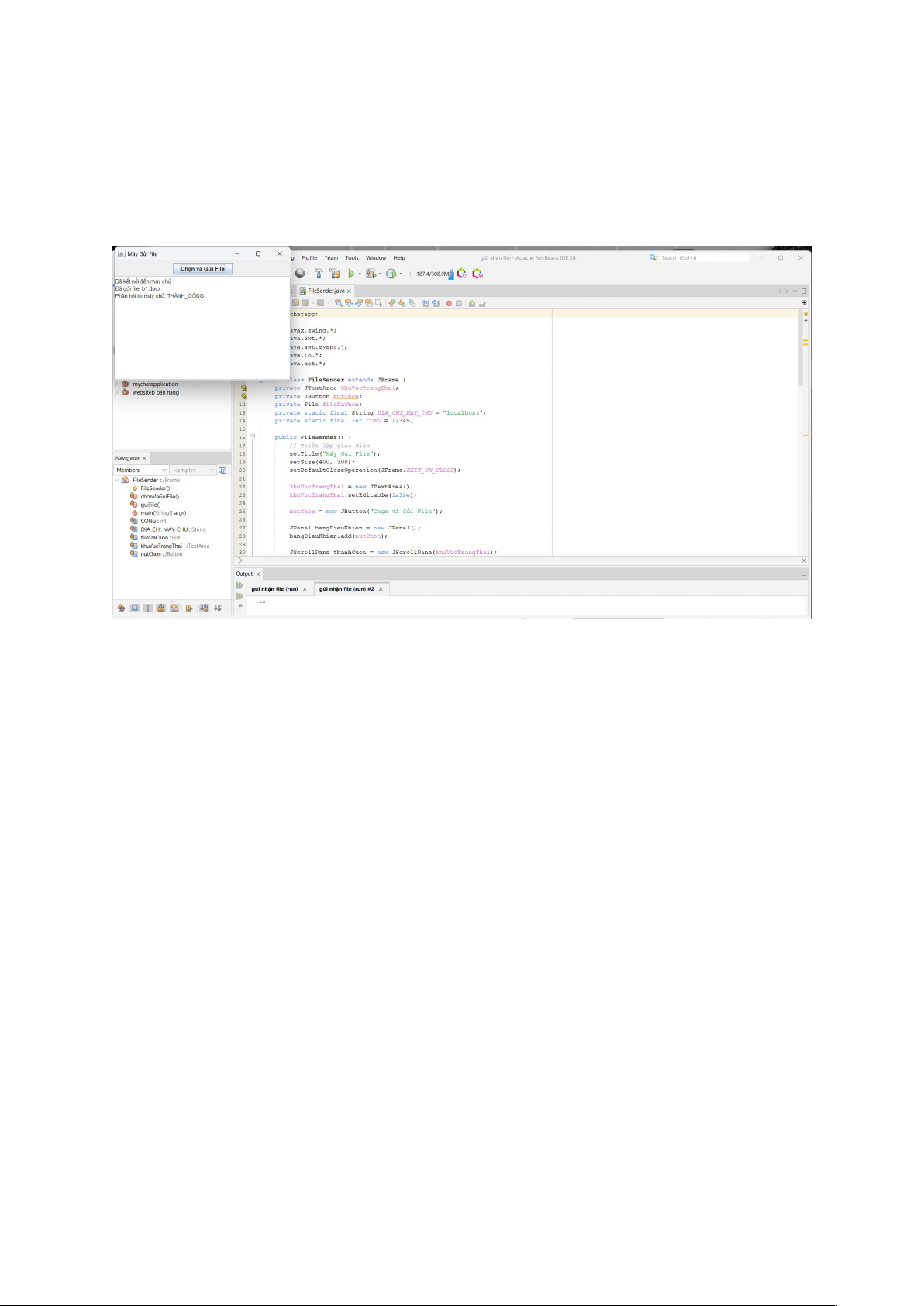Image resolution: width=924 pixels, height=1306 pixels.
Task: Click the red macro record icon
Action: coord(449,303)
